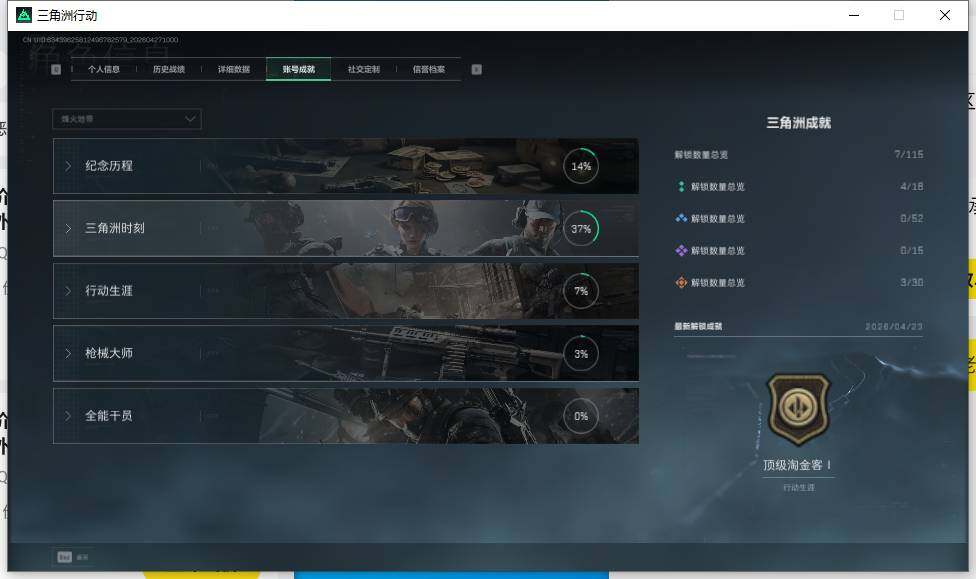Click the 3% progress ring on 枪械大师
The image size is (976, 579).
(581, 354)
